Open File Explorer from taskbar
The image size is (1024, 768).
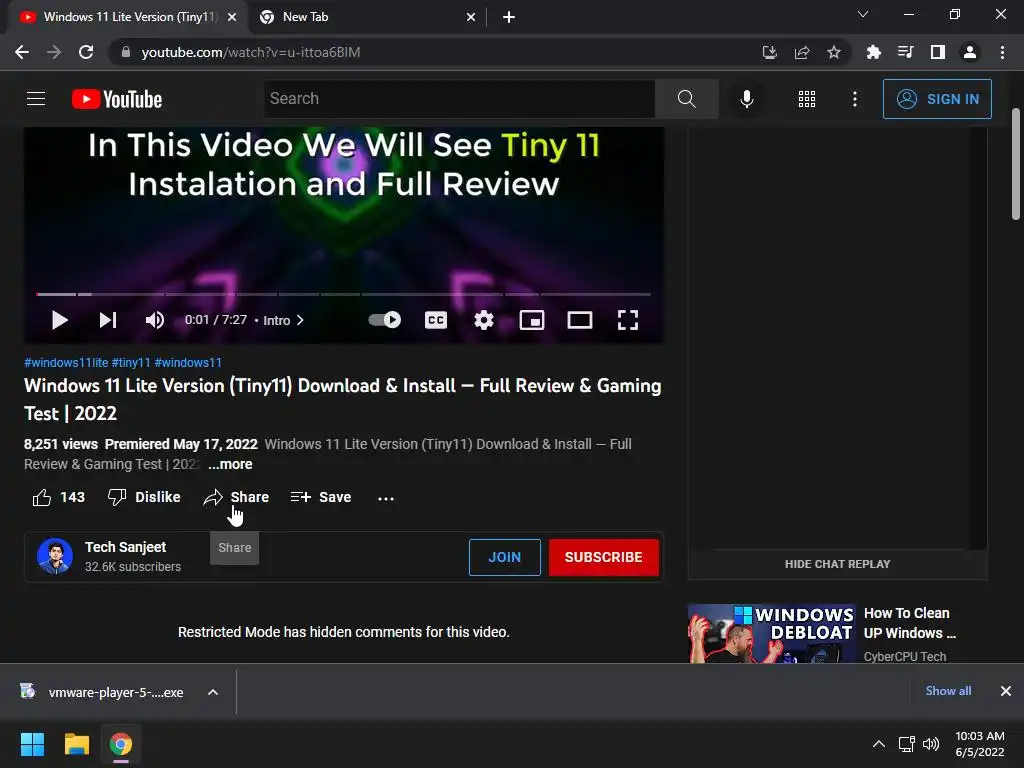76,744
